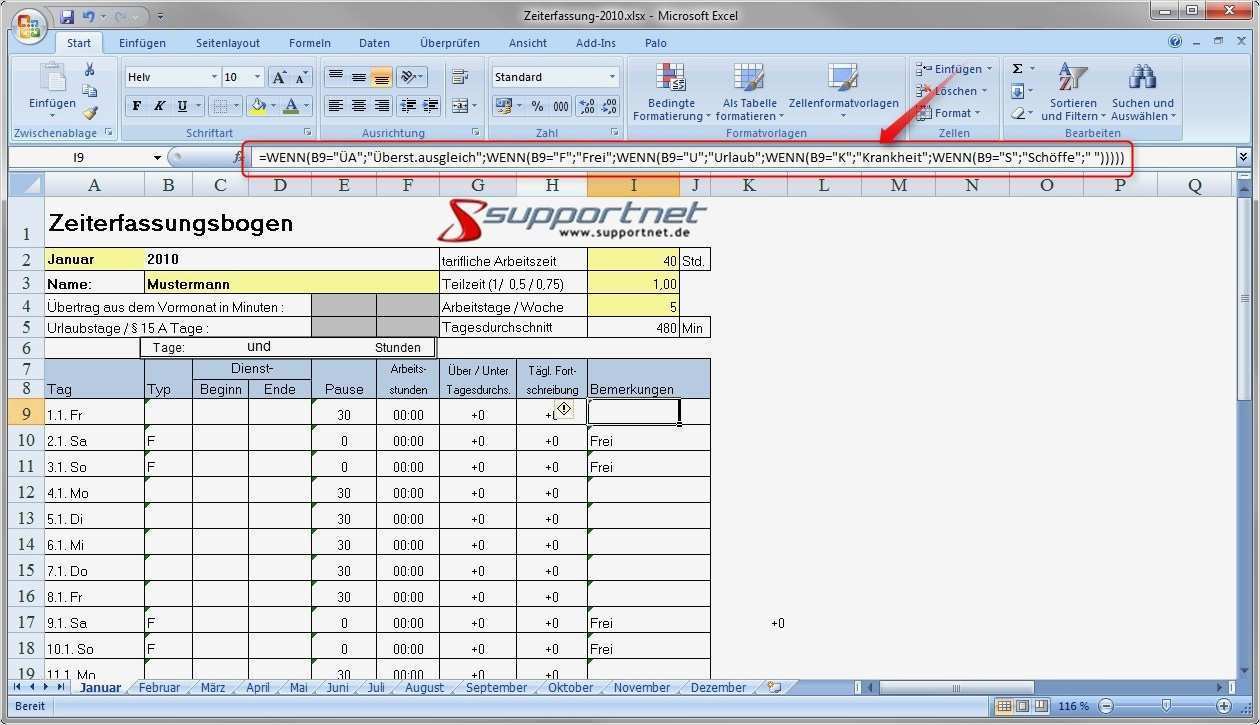Toggle underline formatting on the selection
The image size is (1260, 725).
(x=183, y=106)
